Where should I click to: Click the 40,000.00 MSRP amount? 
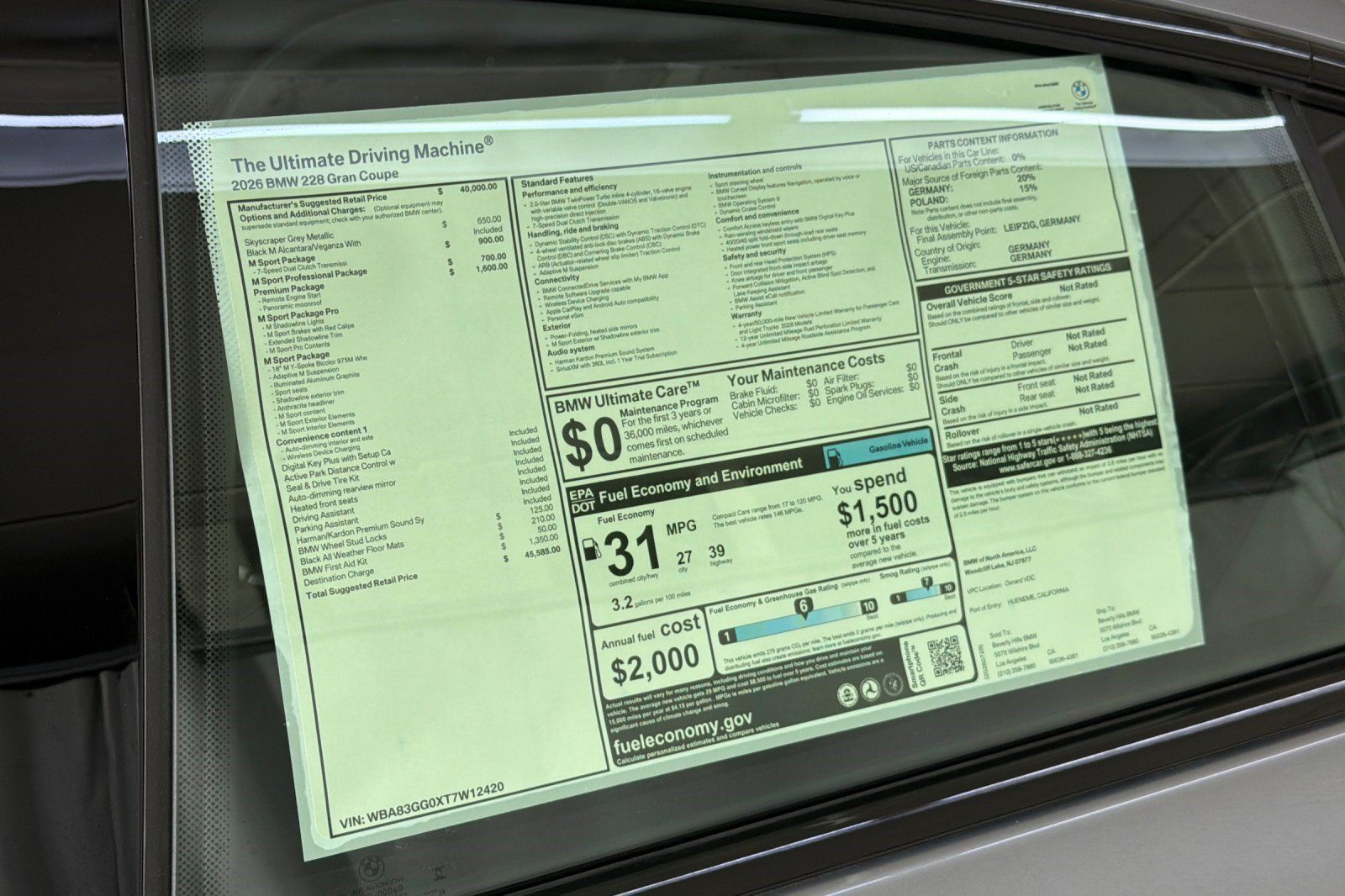point(477,190)
